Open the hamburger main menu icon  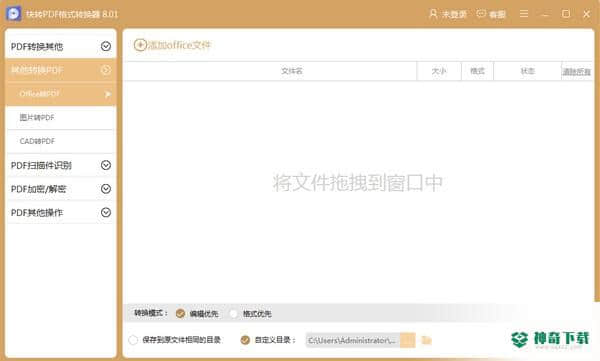(x=524, y=14)
